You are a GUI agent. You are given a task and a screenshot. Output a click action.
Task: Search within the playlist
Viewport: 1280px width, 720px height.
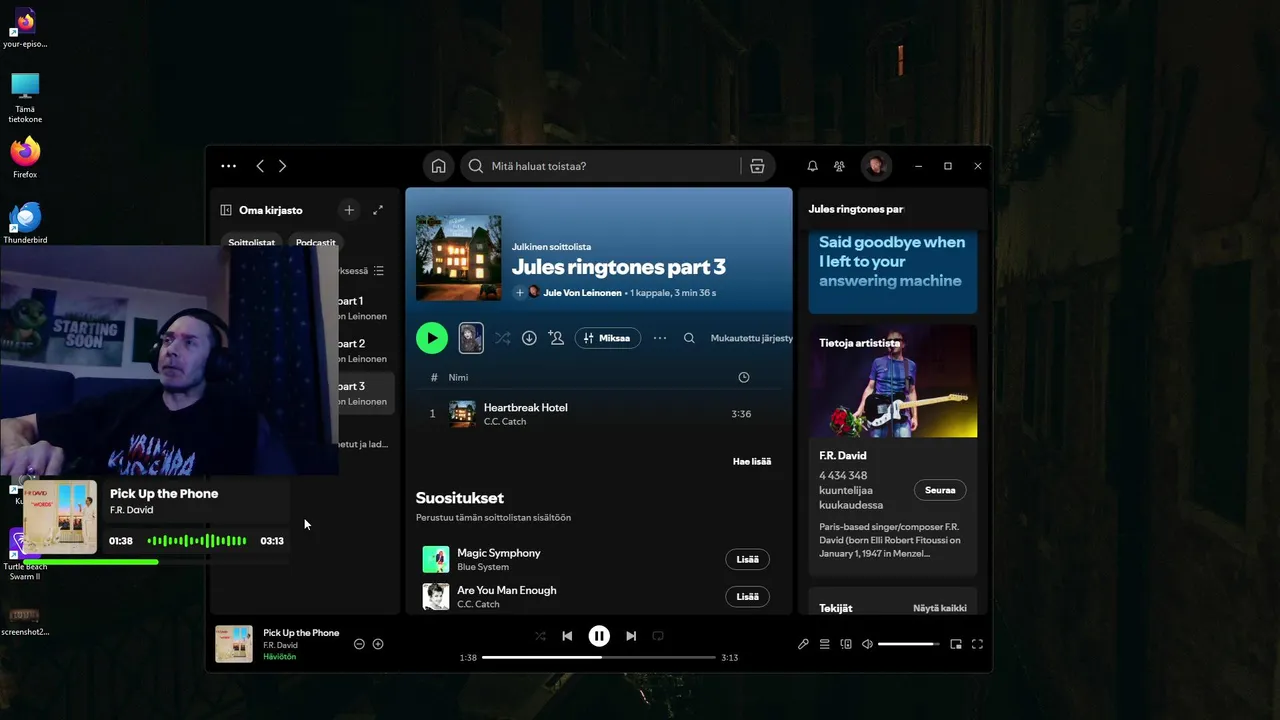pos(689,338)
